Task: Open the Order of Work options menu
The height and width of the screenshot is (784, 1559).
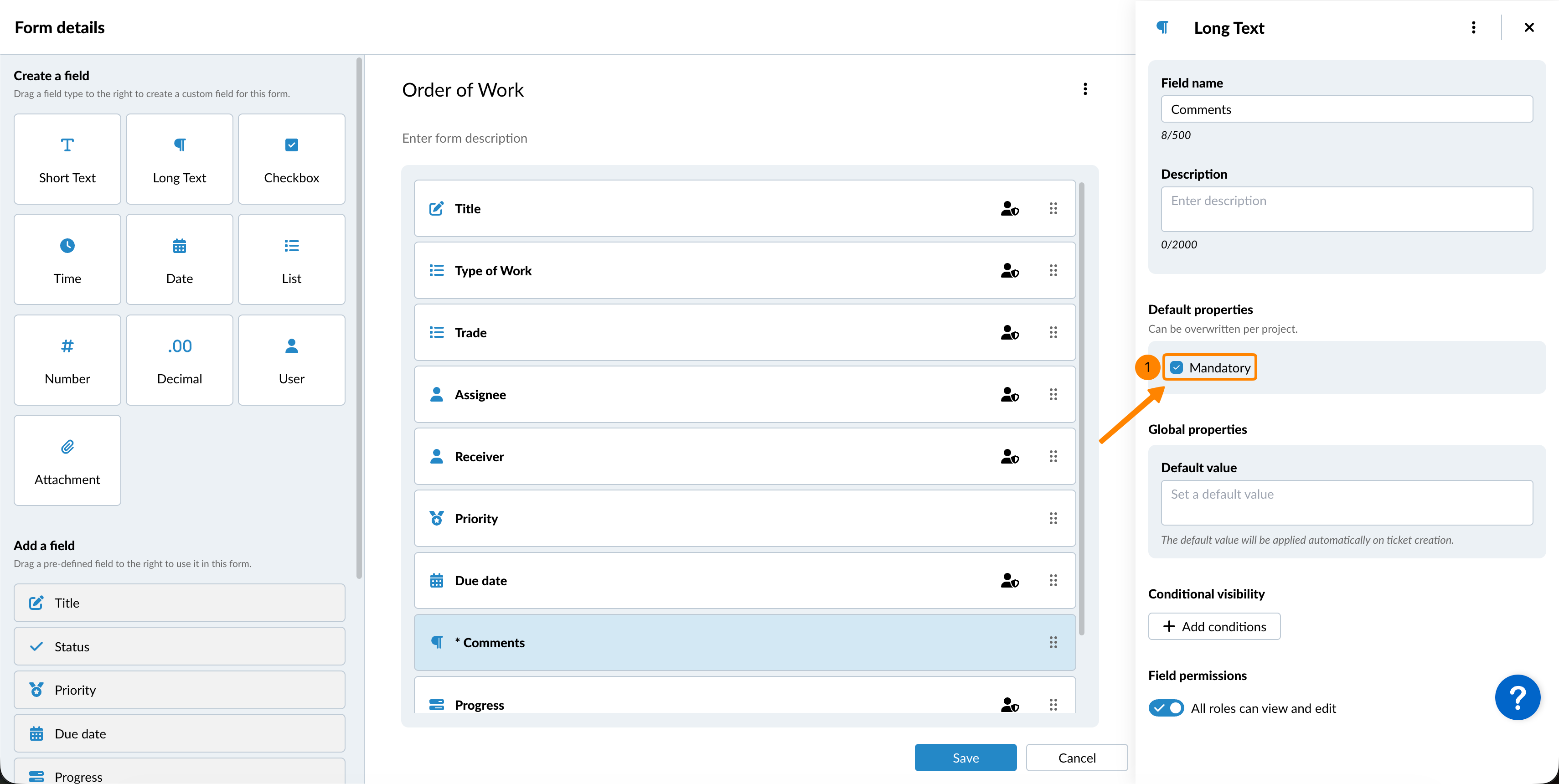Action: 1085,89
